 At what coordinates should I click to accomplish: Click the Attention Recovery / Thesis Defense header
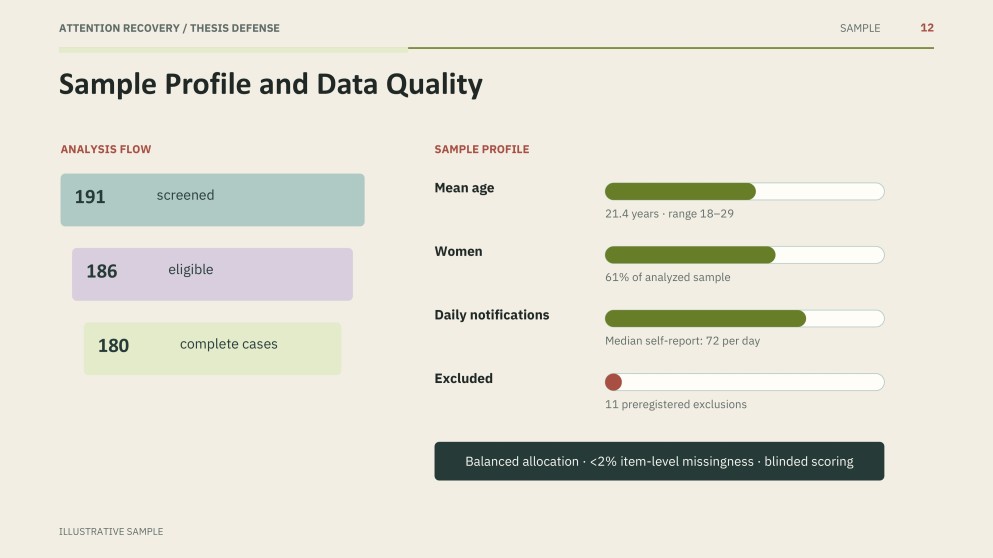pos(169,28)
